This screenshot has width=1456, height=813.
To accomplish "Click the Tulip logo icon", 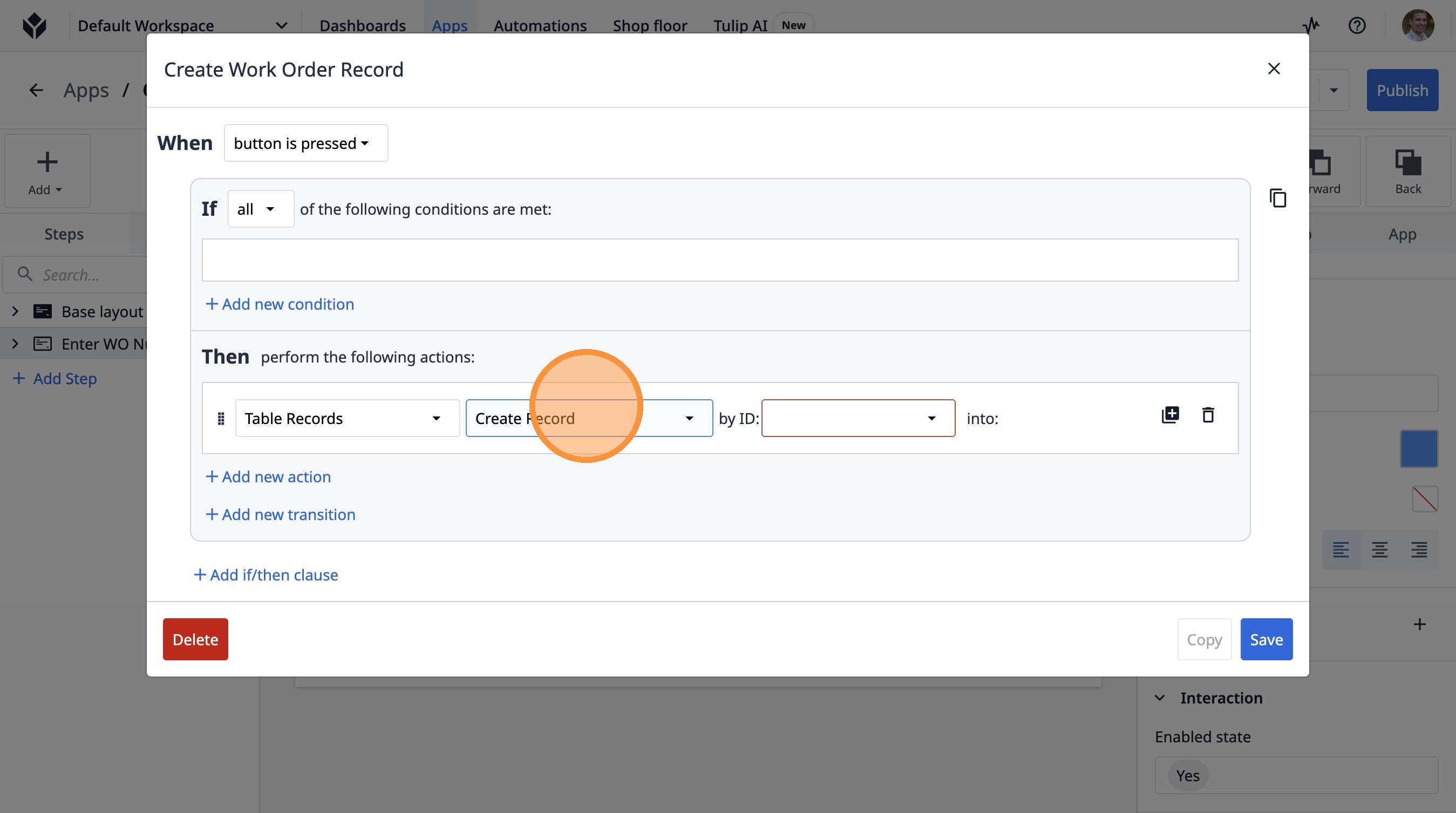I will pyautogui.click(x=35, y=25).
